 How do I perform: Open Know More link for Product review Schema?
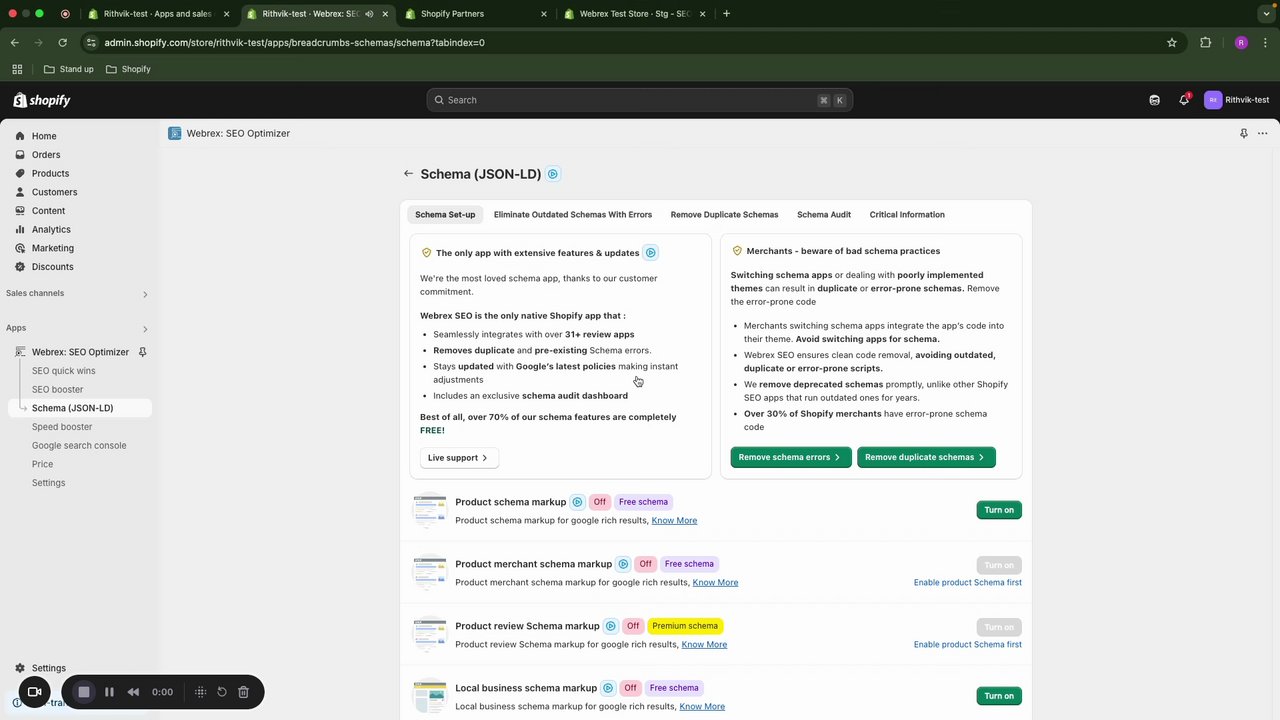click(704, 645)
